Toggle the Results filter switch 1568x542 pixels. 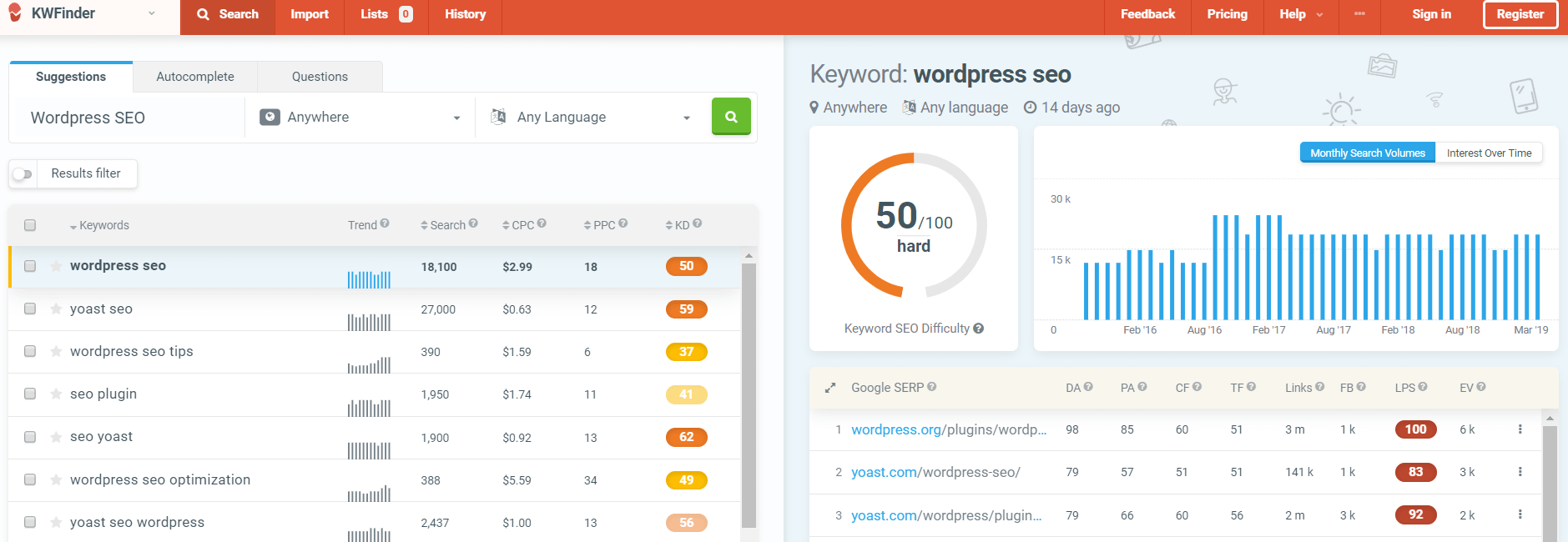[x=23, y=174]
